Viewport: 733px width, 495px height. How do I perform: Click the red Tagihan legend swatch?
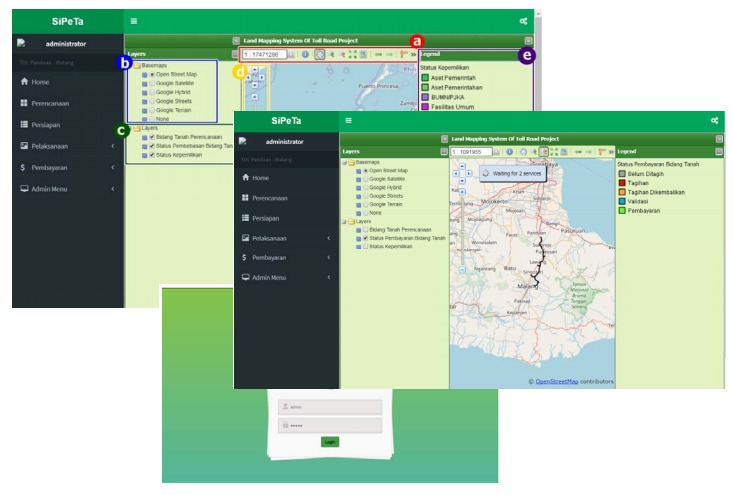coord(621,181)
